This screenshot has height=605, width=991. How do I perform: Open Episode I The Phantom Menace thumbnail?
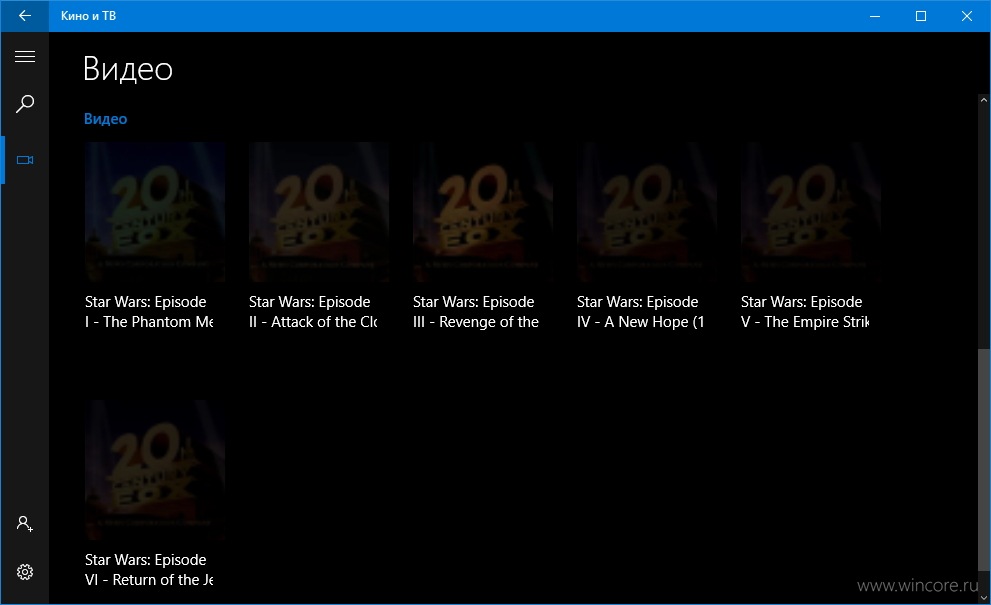pyautogui.click(x=155, y=212)
